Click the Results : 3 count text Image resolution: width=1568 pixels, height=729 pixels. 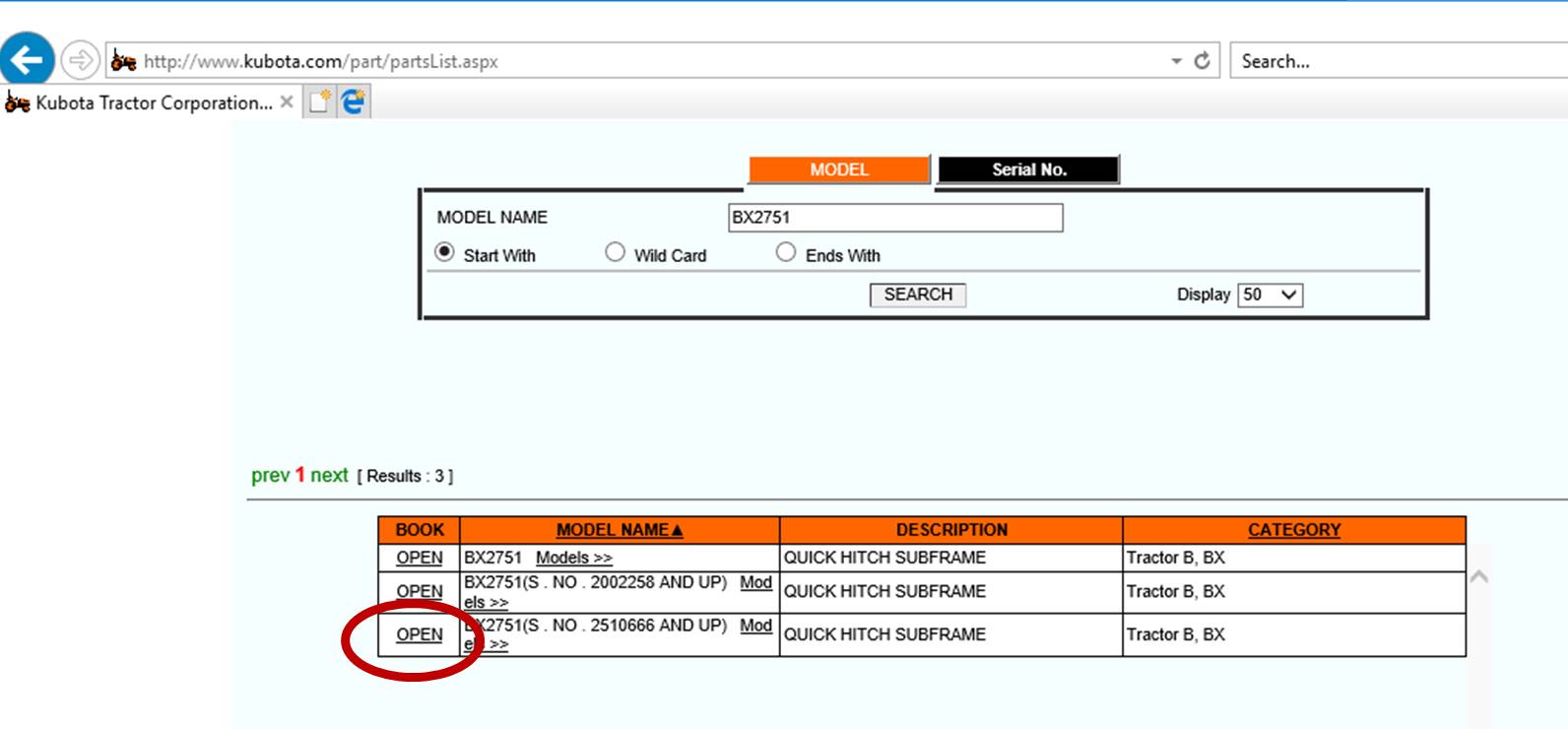pos(405,477)
